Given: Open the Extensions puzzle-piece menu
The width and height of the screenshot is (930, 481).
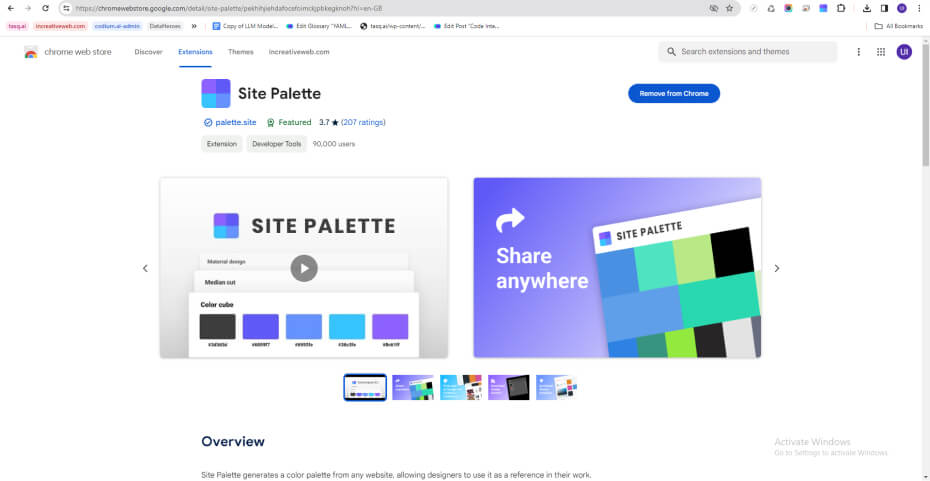Looking at the screenshot, I should 841,8.
